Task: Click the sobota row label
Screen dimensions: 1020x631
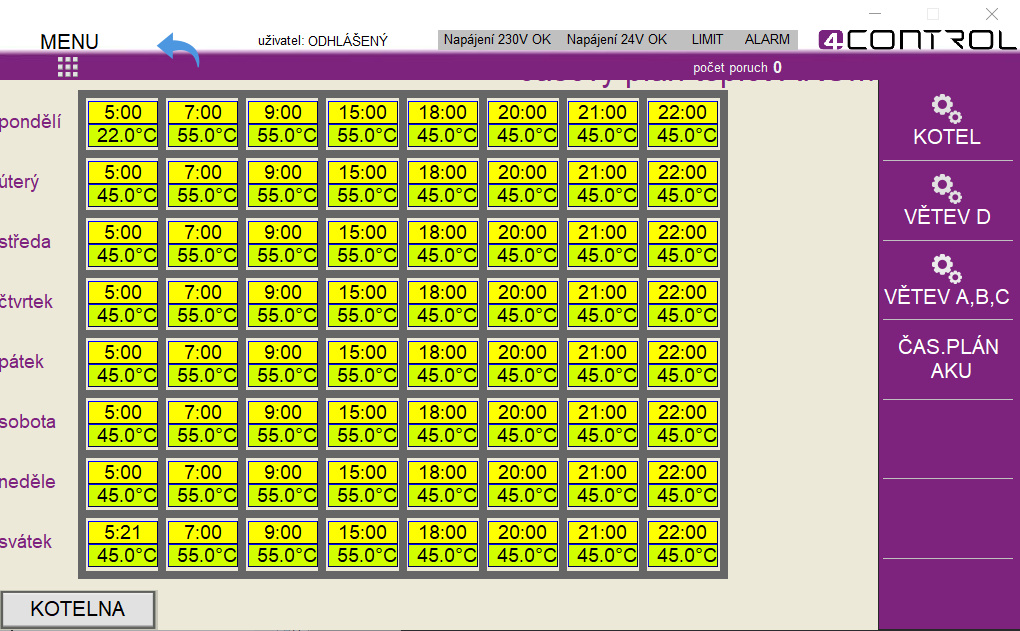Action: [x=28, y=422]
